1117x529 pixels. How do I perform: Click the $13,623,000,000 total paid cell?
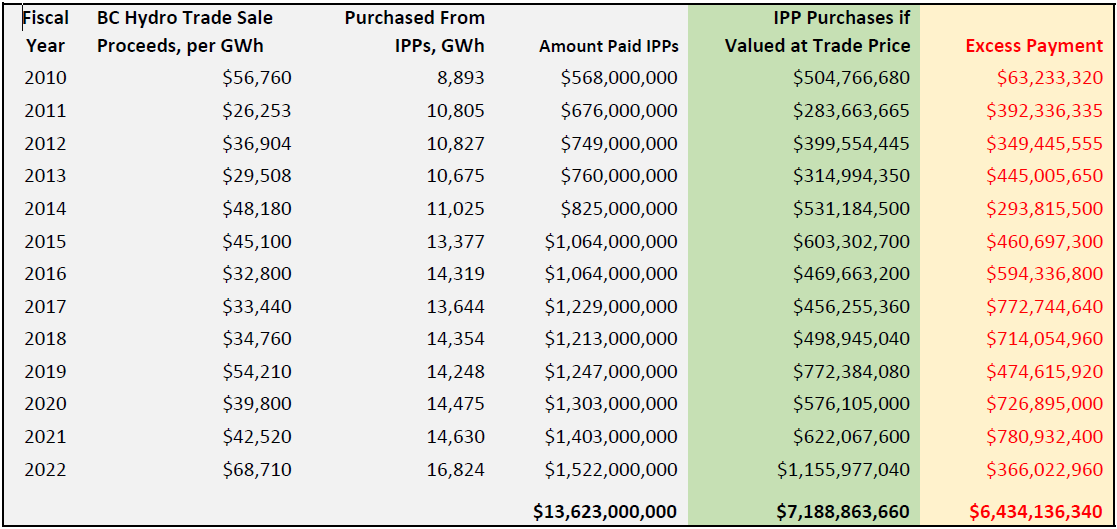604,512
